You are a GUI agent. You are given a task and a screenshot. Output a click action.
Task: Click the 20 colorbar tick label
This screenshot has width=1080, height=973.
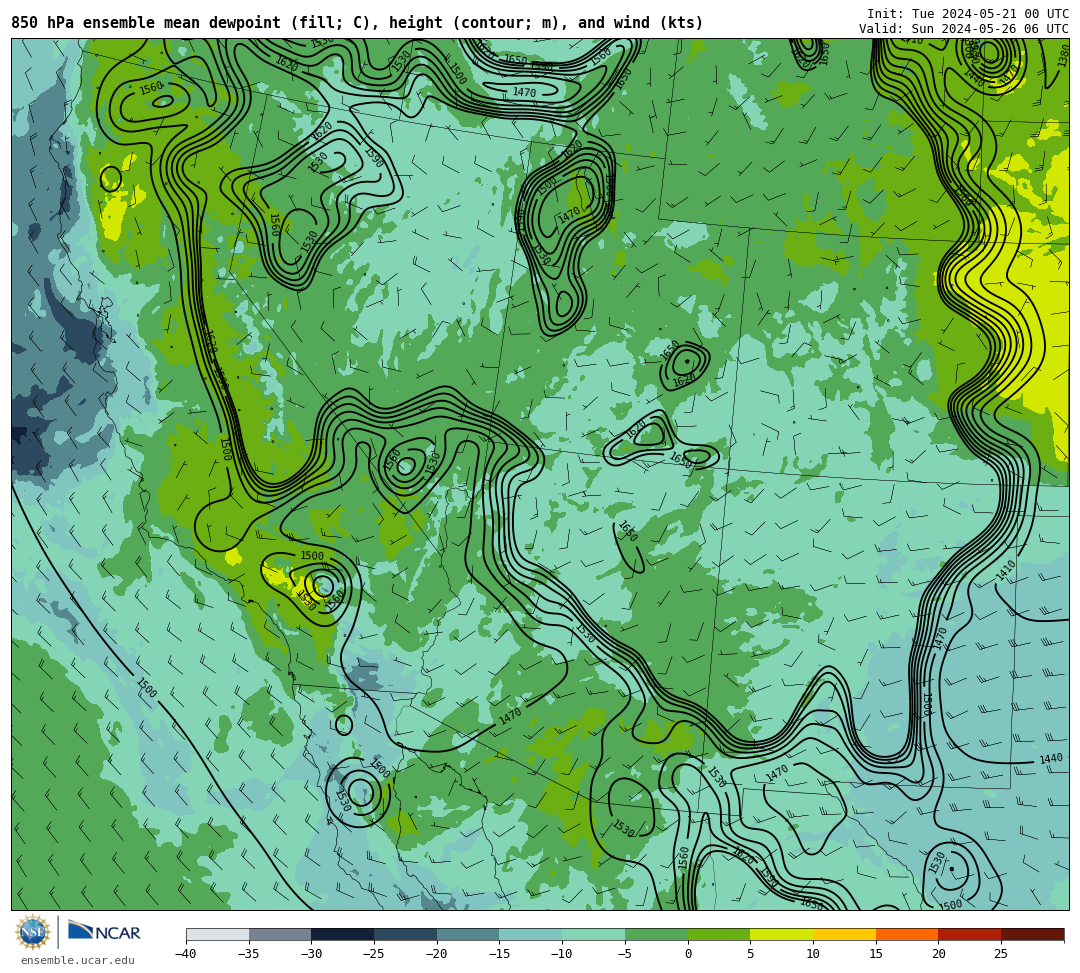tap(938, 954)
